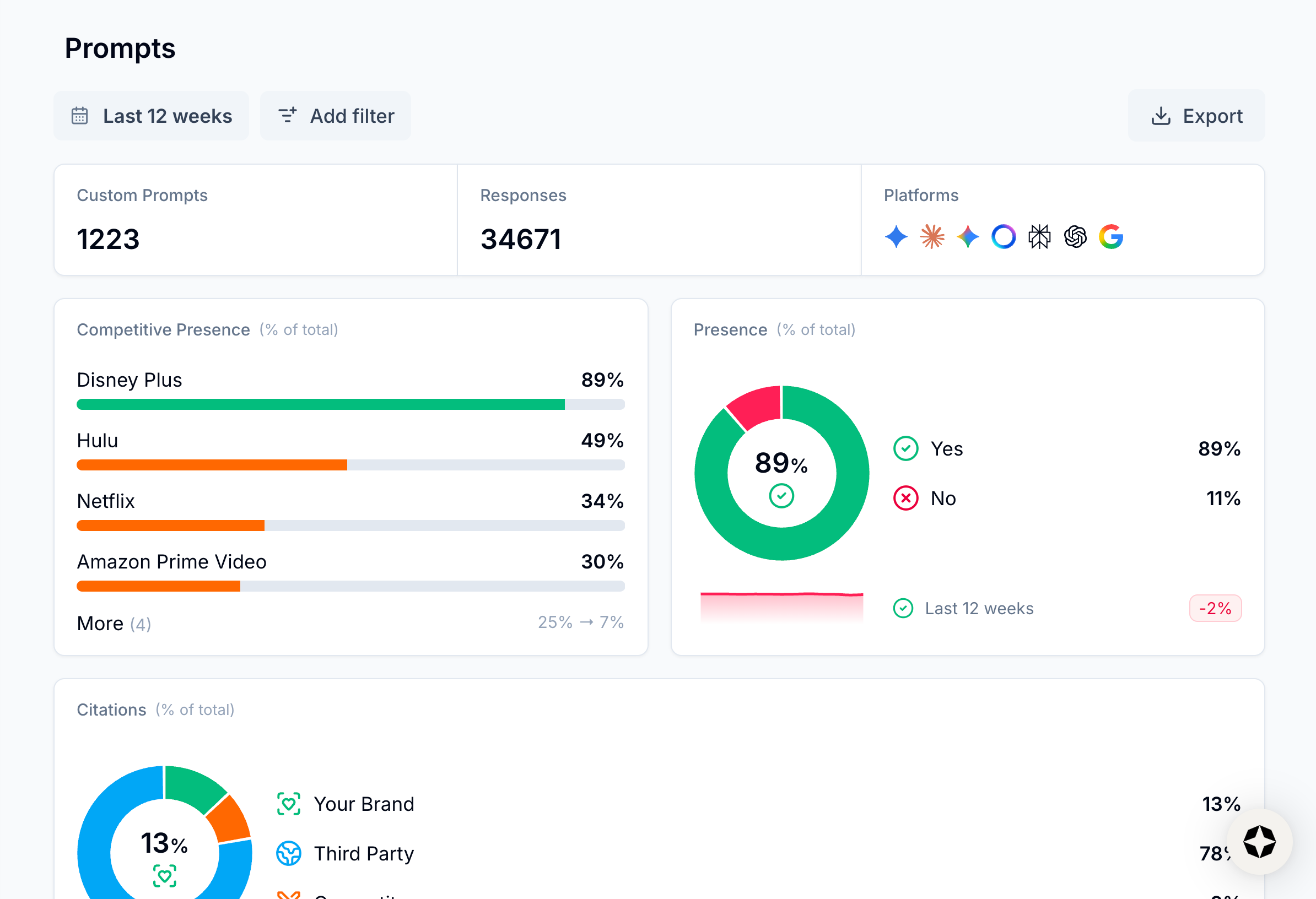Screen dimensions: 1316x899
Task: Click the orange Claude starburst platform icon
Action: point(932,237)
